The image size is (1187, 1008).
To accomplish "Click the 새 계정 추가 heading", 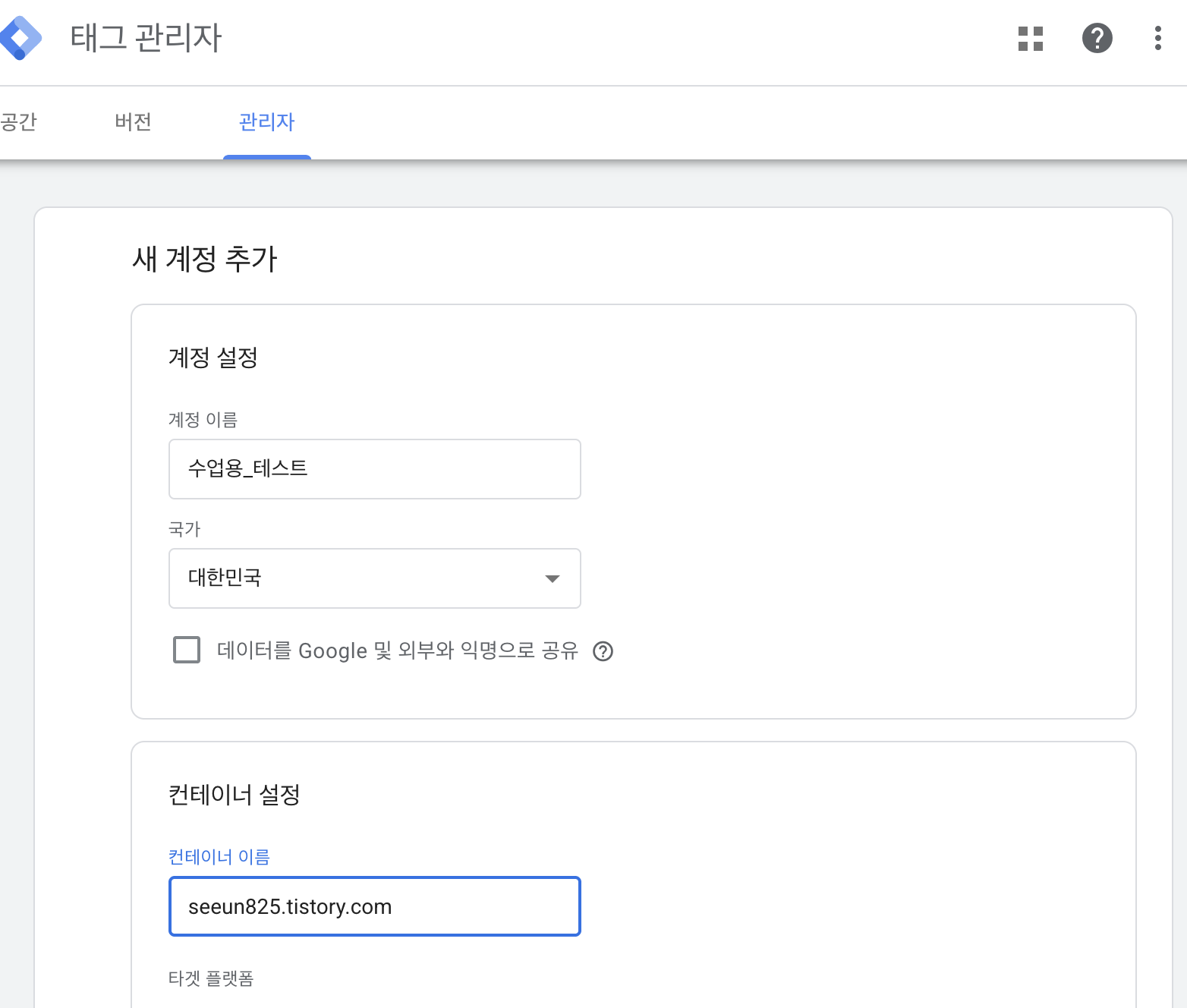I will click(205, 259).
